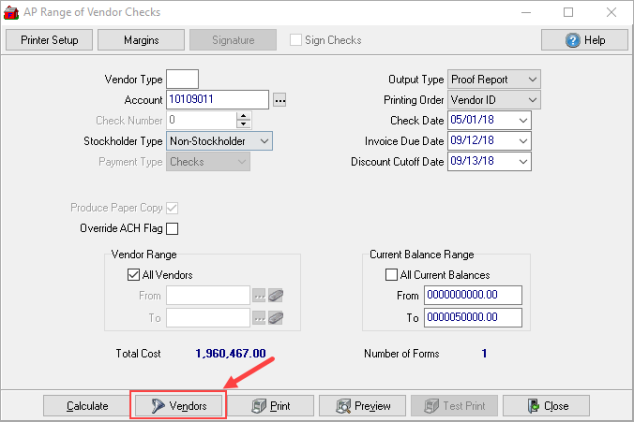Open Help with the question mark button

(x=584, y=40)
